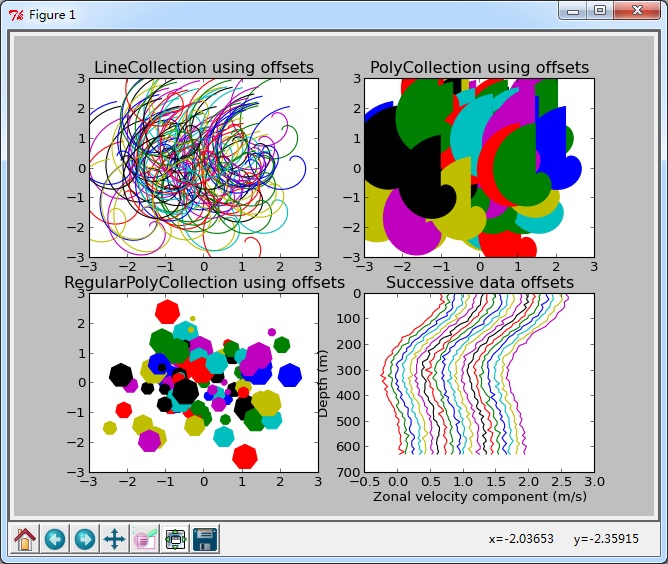Click the 'Successive data offsets' title
The width and height of the screenshot is (668, 564).
click(480, 282)
